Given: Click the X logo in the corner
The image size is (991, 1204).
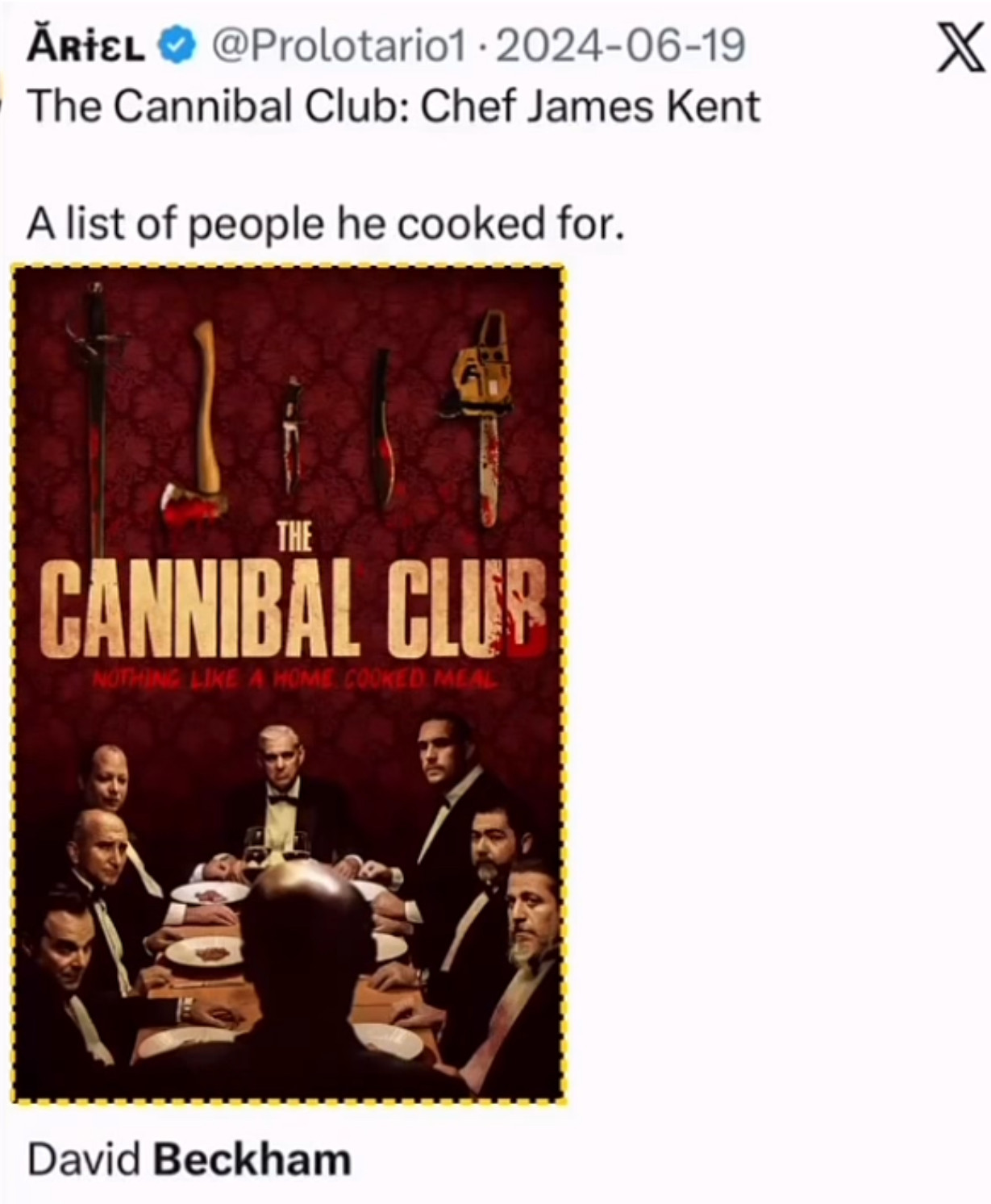Looking at the screenshot, I should 960,48.
